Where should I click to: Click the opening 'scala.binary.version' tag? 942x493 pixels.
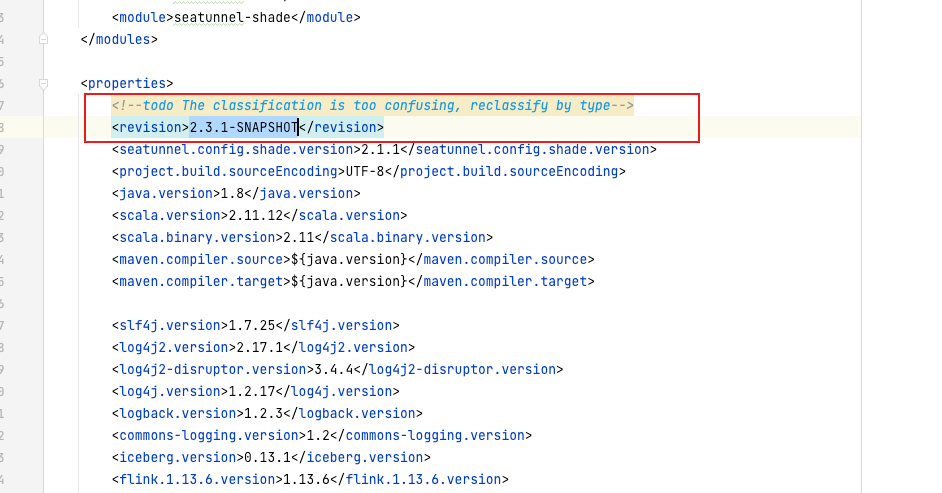coord(197,238)
